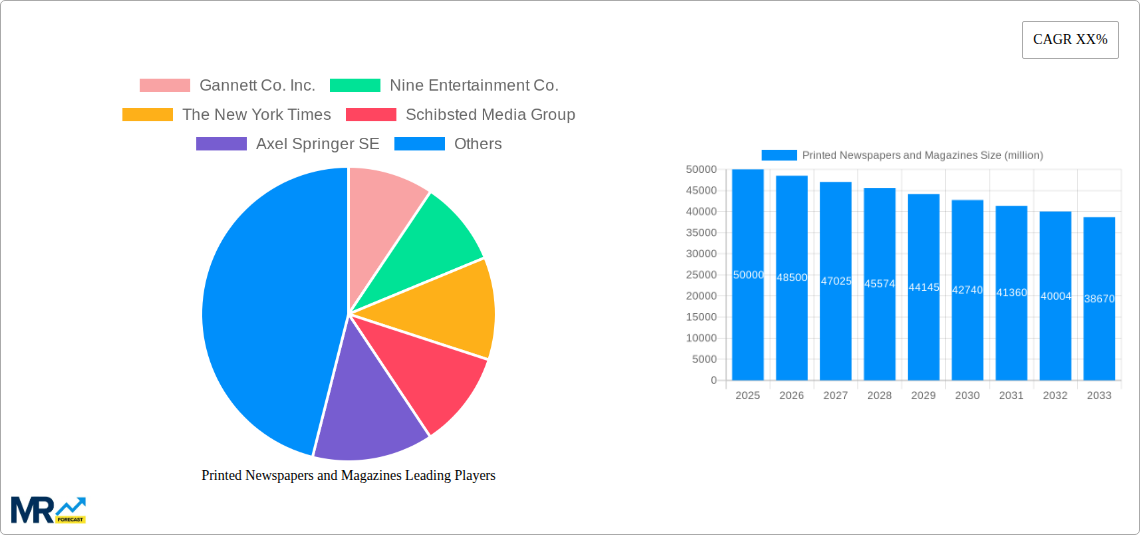This screenshot has height=535, width=1140.
Task: Toggle bar chart legend blue swatch
Action: pos(779,156)
